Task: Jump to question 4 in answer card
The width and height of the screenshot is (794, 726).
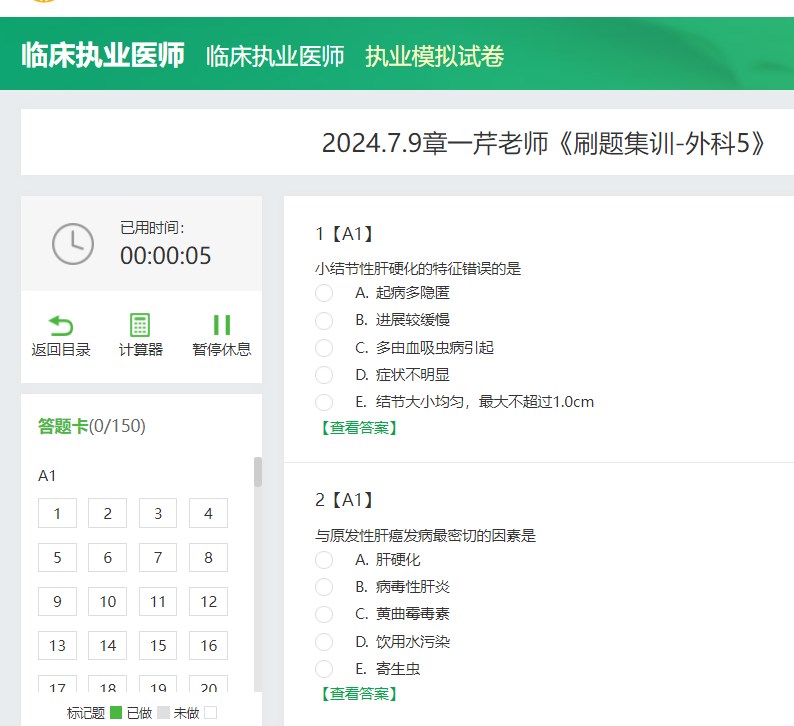Action: [208, 514]
